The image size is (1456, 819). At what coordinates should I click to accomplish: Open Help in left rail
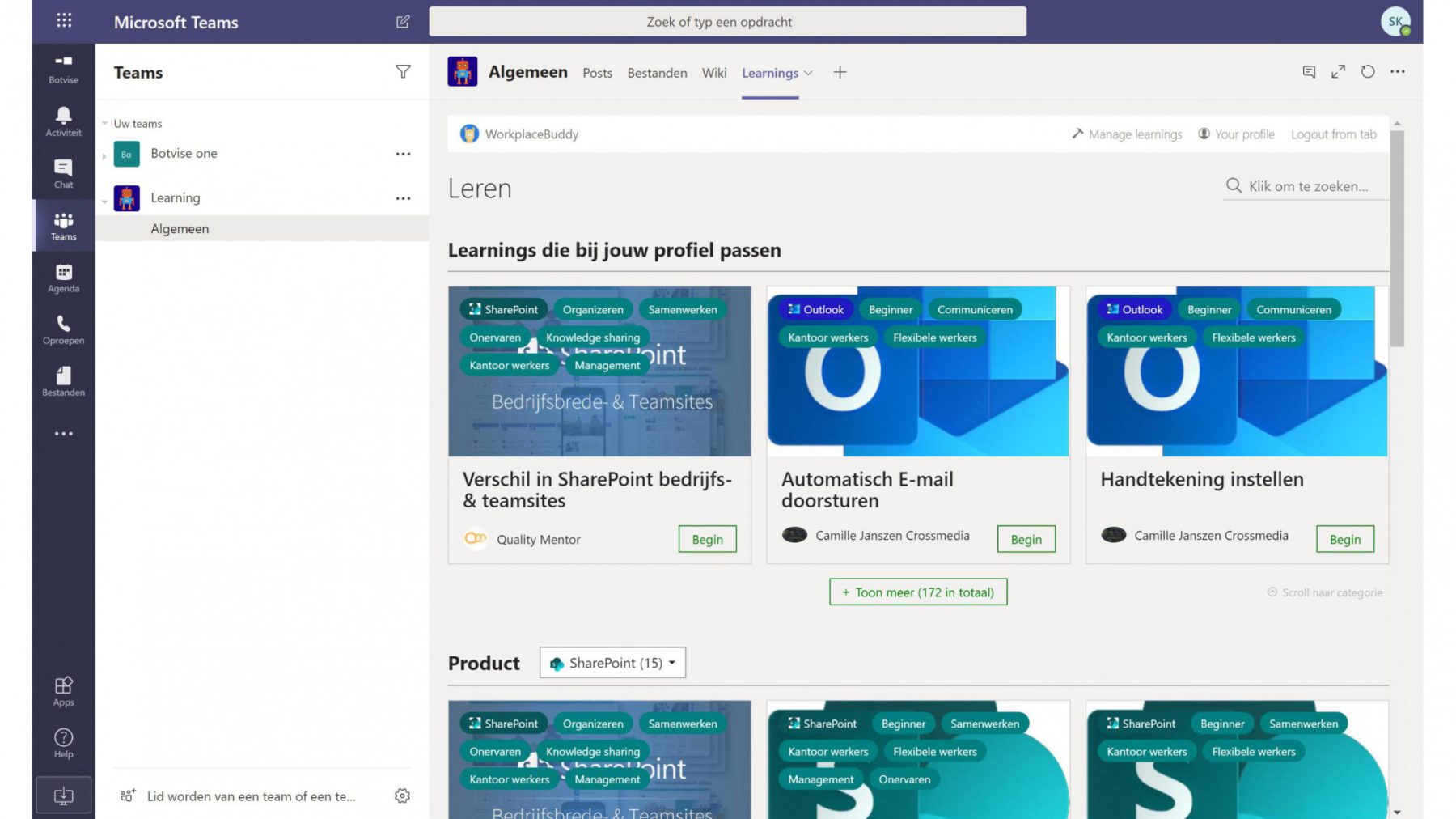coord(63,743)
